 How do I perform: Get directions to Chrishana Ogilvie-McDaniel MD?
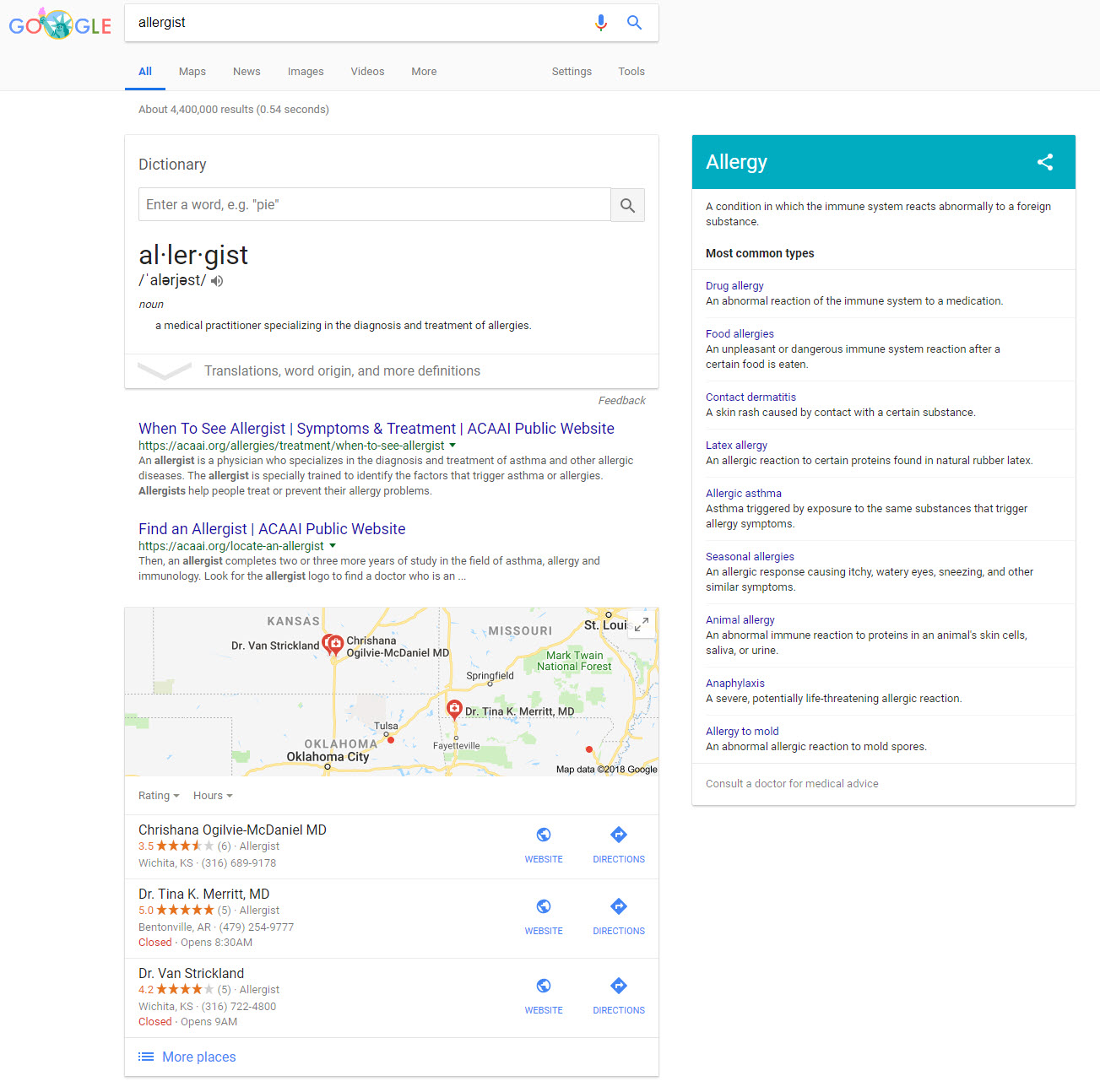(x=619, y=846)
